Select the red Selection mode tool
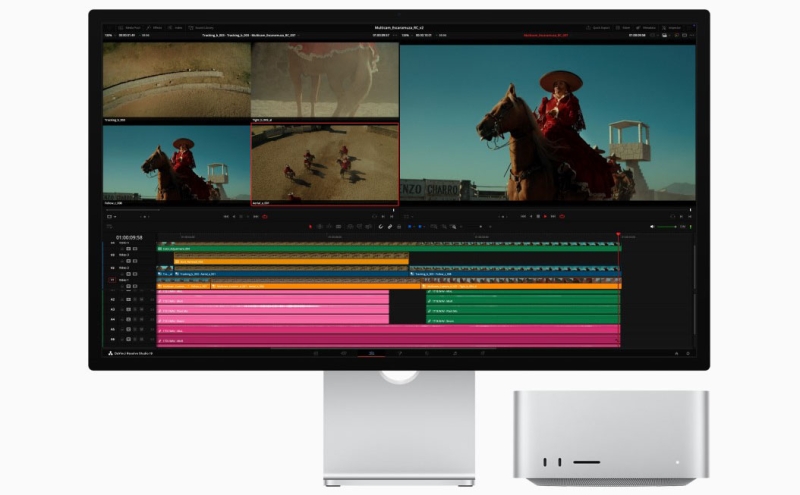Viewport: 800px width, 495px height. (310, 227)
